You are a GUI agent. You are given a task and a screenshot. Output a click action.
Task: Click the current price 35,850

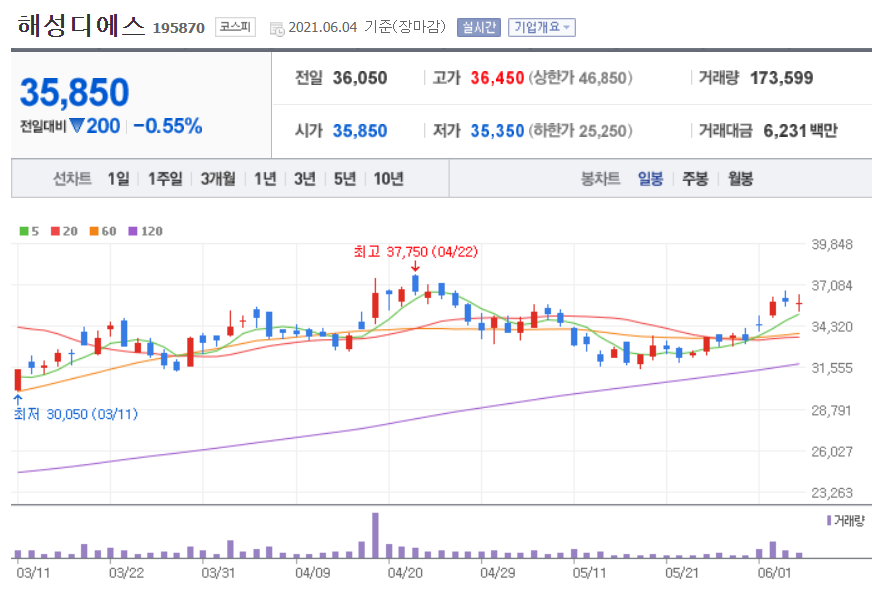[x=75, y=92]
